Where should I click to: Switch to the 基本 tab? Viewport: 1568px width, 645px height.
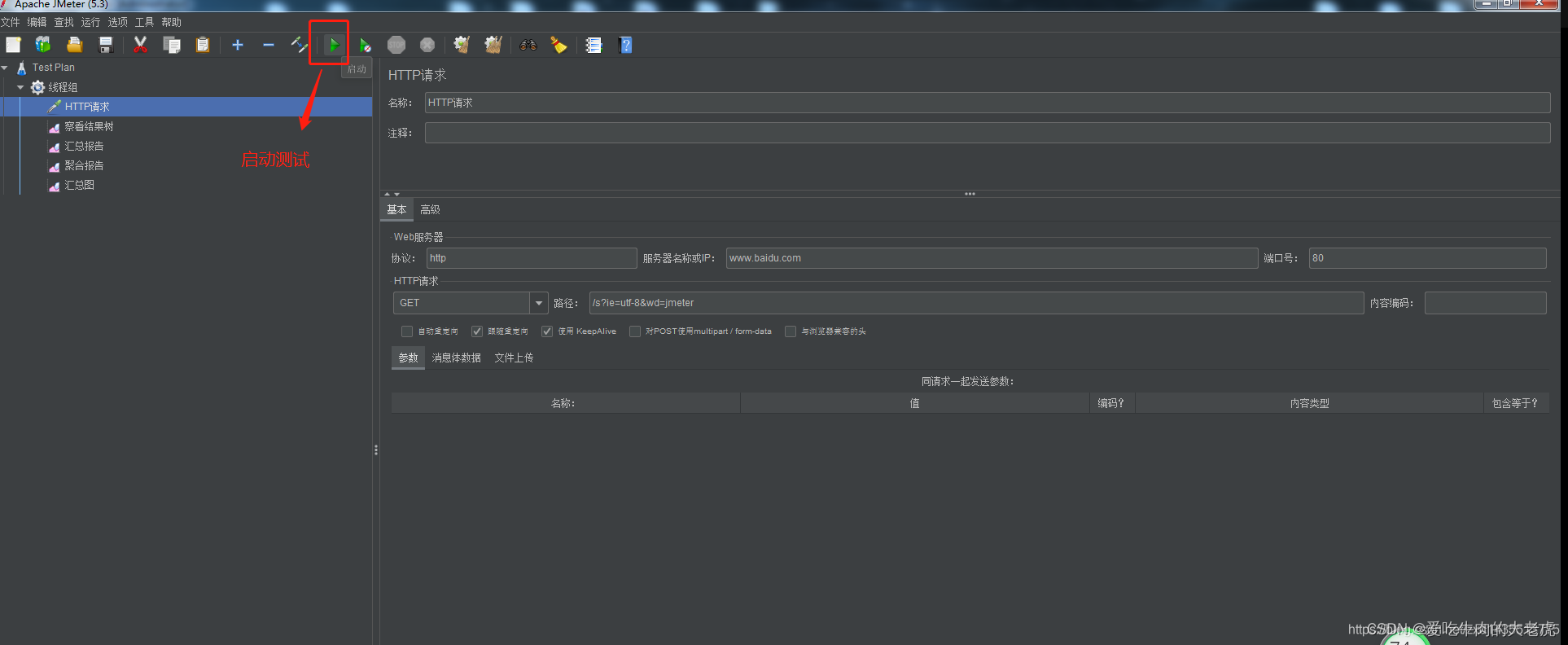(x=396, y=210)
